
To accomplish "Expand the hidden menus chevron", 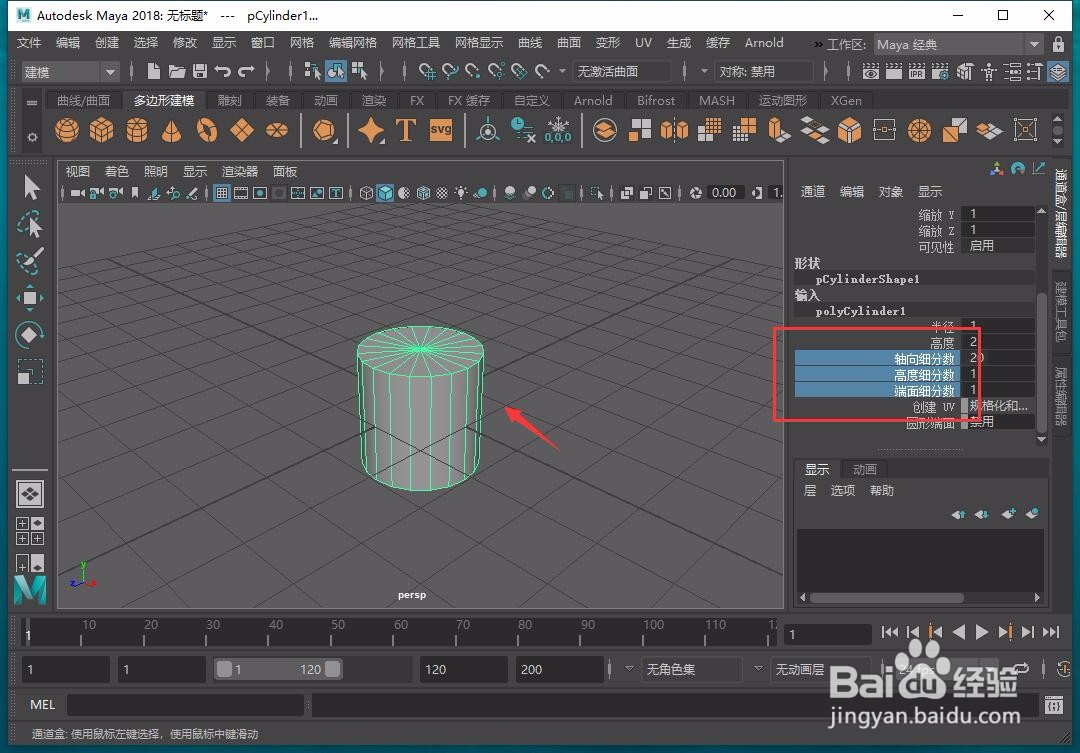I will [818, 44].
